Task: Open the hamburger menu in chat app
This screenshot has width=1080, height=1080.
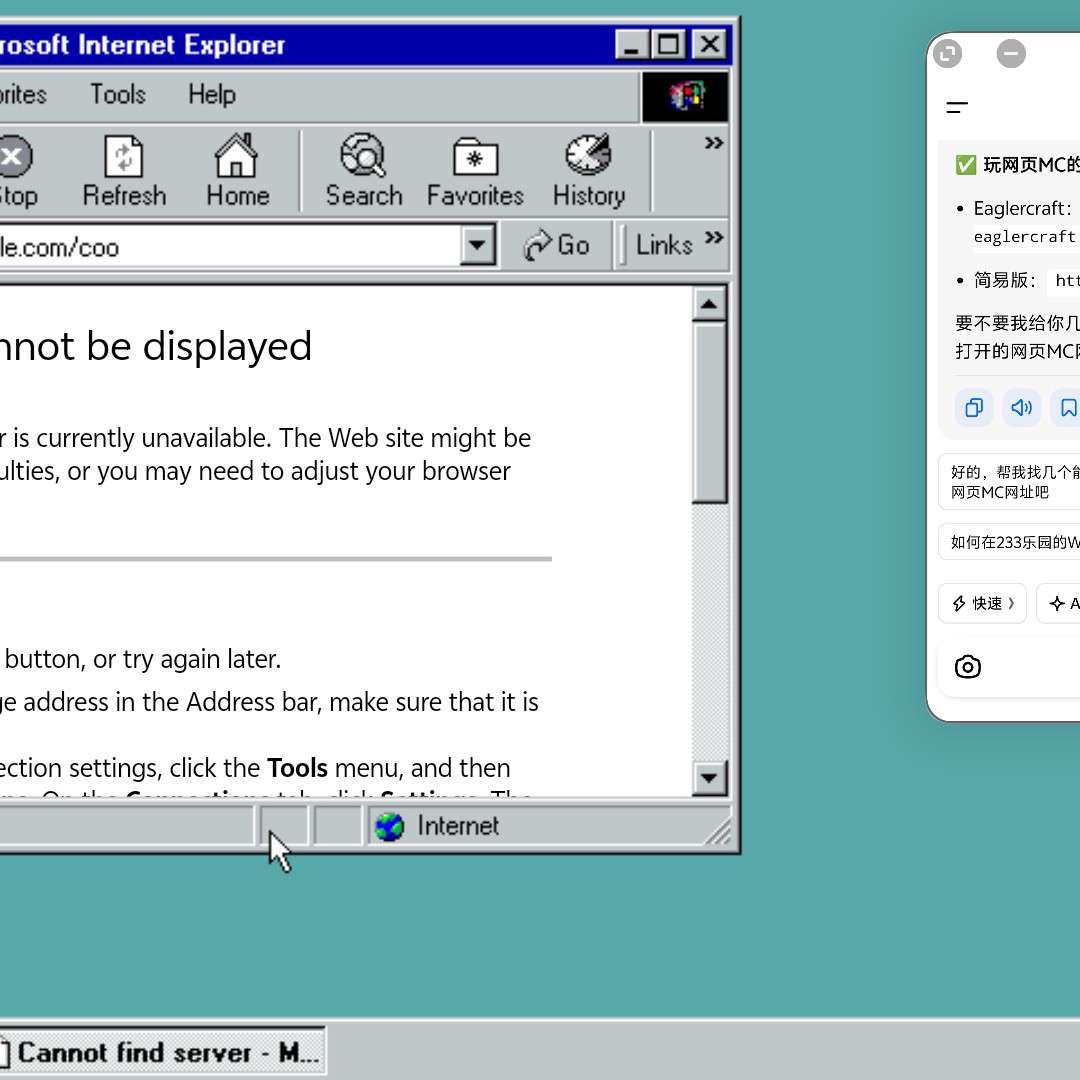Action: point(957,108)
